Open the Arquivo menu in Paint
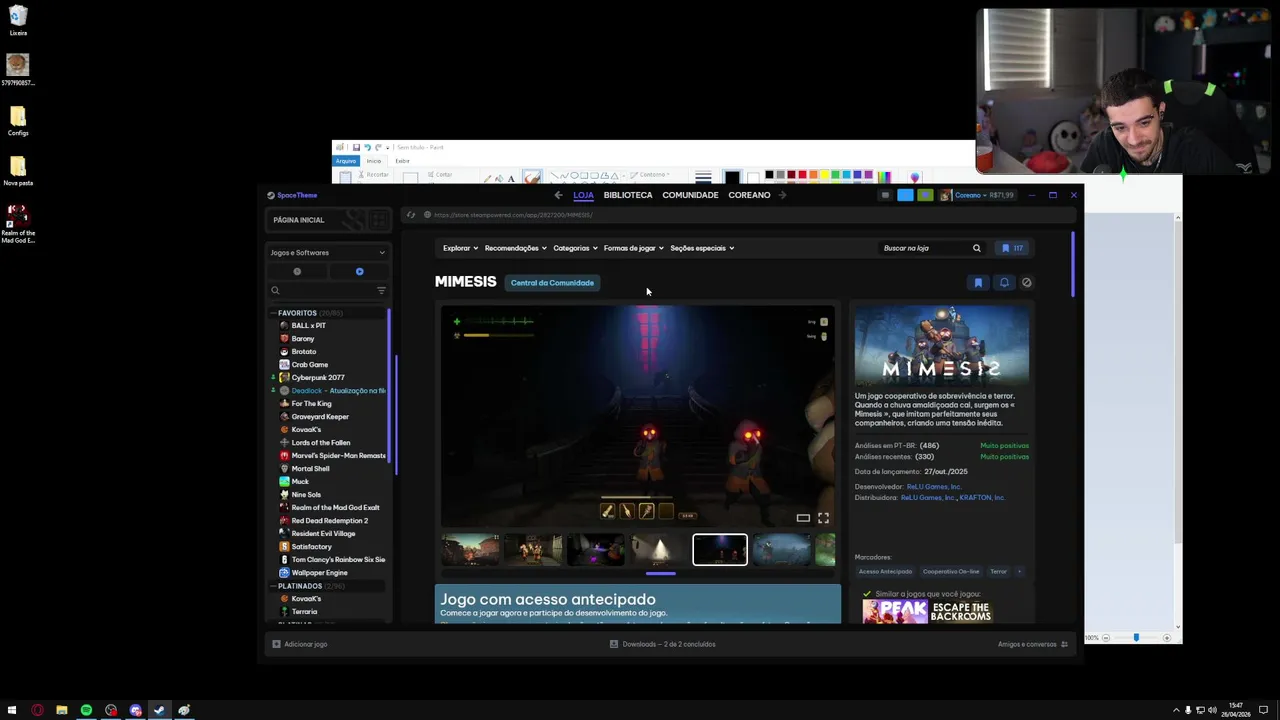 [x=346, y=161]
